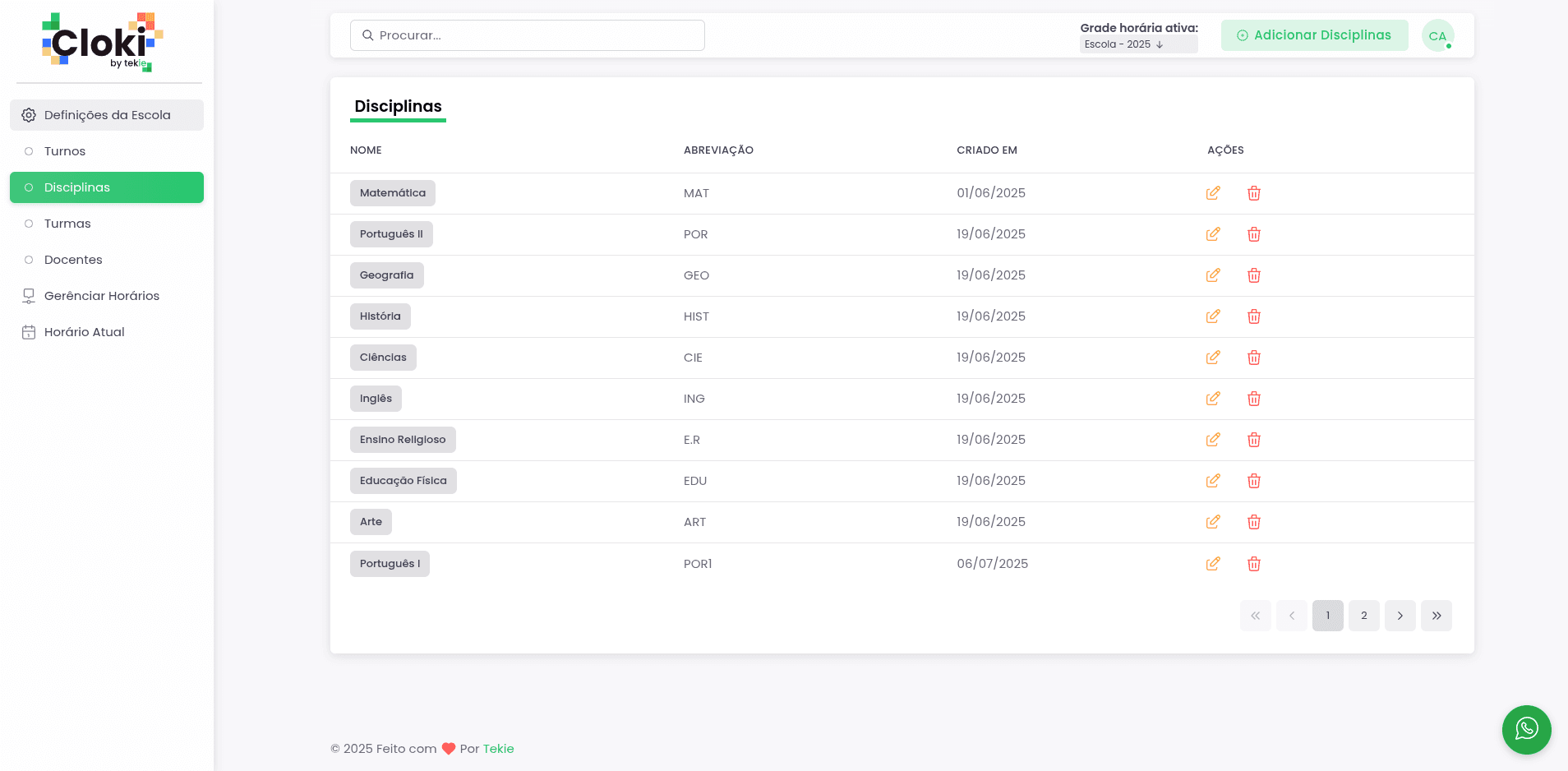The image size is (1568, 771).
Task: Open Turnos in the sidebar
Action: pos(65,151)
